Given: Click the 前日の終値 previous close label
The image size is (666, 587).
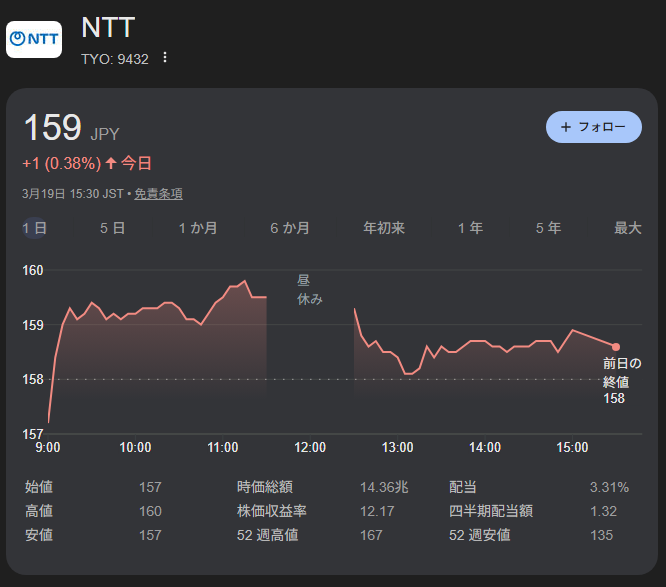Looking at the screenshot, I should pos(621,372).
